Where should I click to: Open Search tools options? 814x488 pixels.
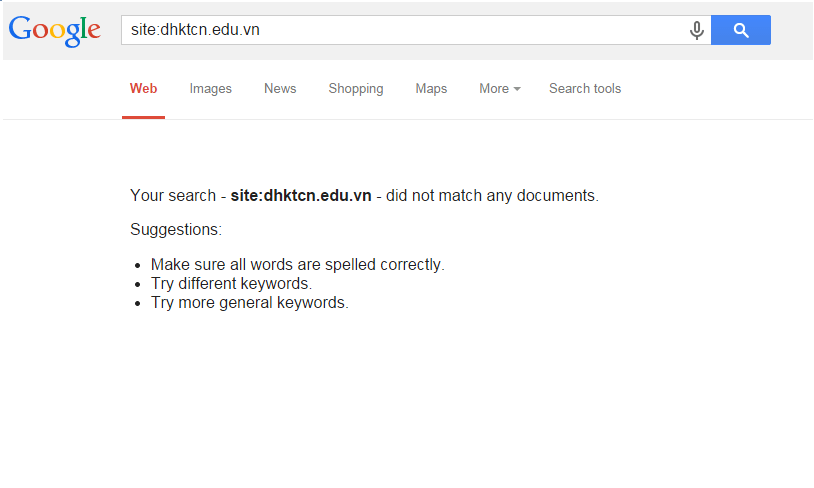(x=585, y=89)
